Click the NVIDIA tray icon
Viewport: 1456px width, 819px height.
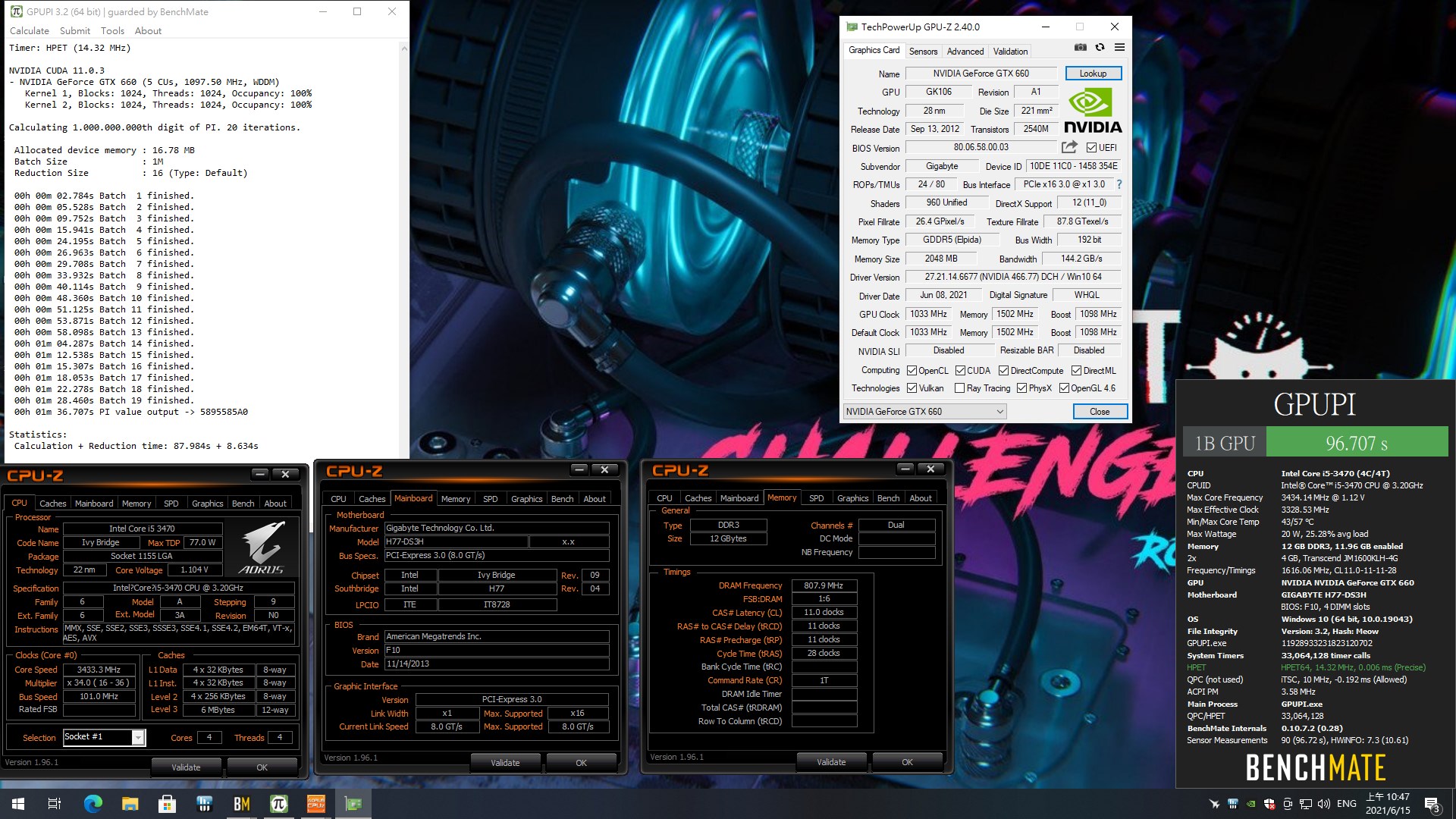(1251, 804)
